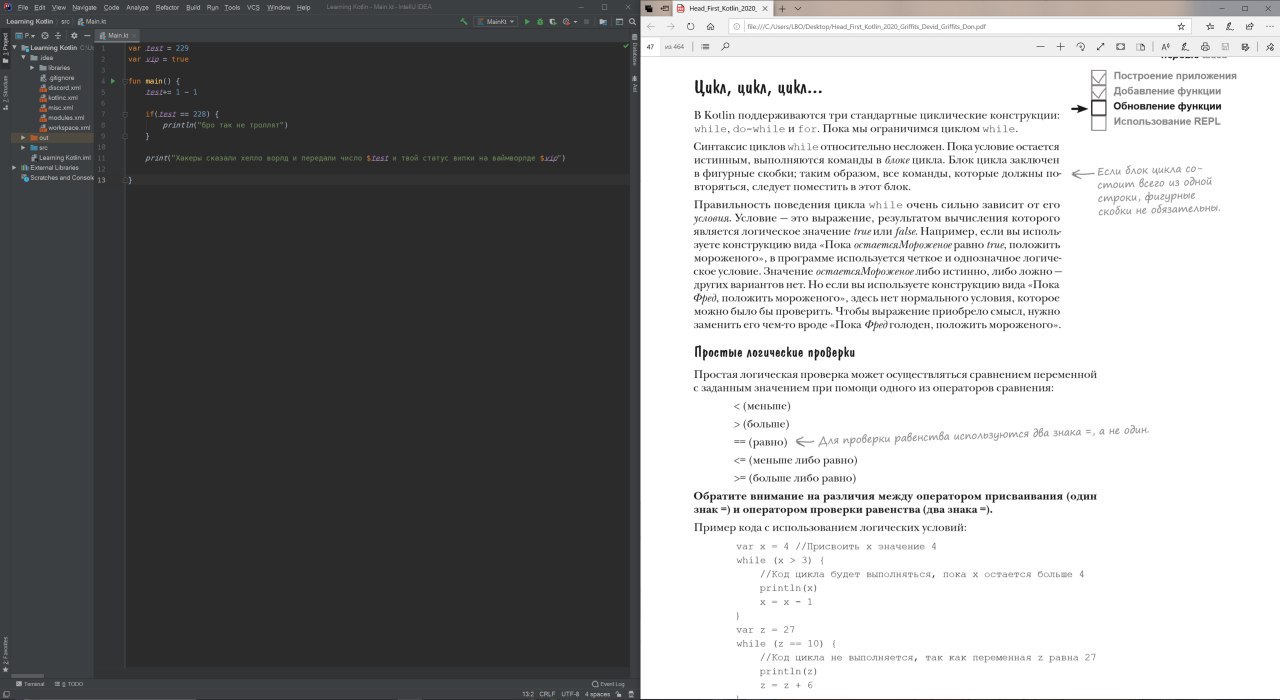Viewport: 1280px width, 700px height.
Task: Go to home page icon in Edge
Action: click(710, 26)
